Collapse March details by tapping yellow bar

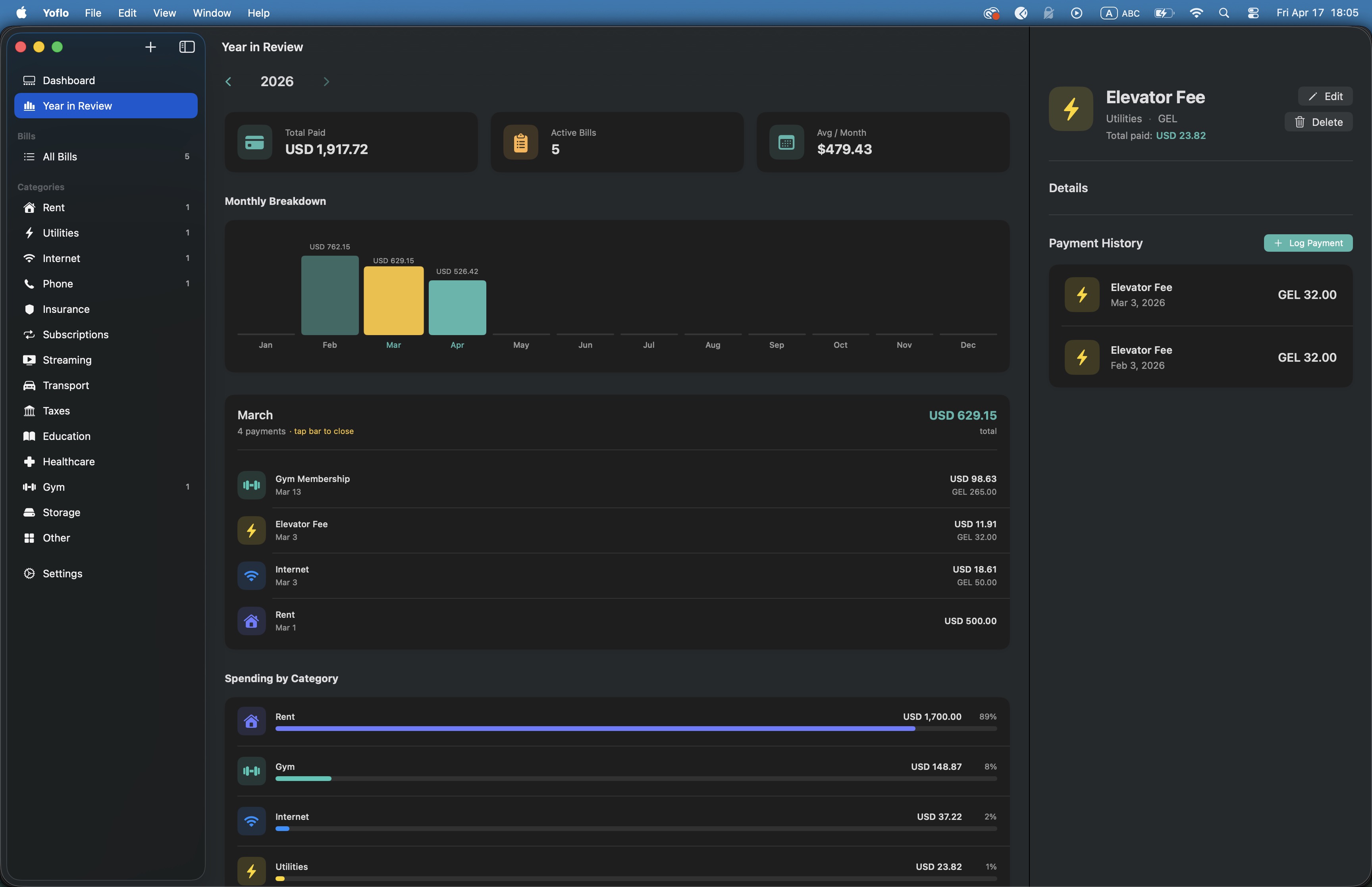click(393, 300)
